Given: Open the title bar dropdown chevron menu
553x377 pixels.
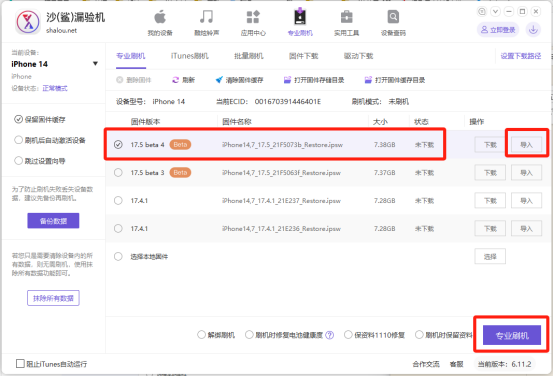Looking at the screenshot, I should (x=495, y=12).
